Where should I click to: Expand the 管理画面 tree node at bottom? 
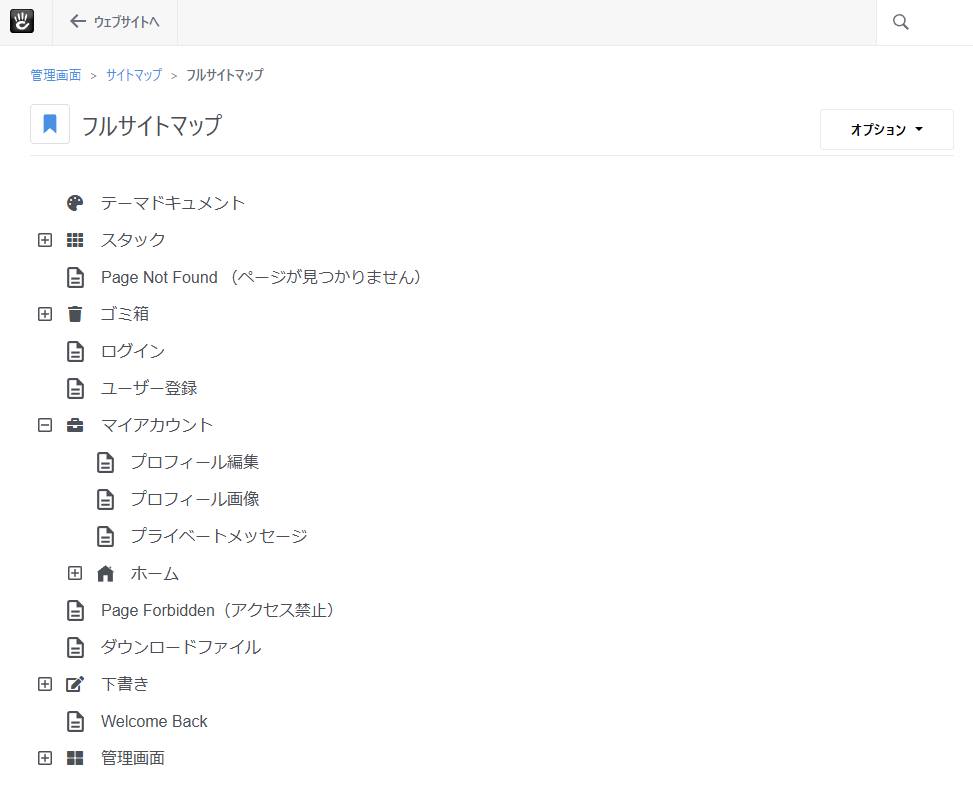[x=45, y=758]
